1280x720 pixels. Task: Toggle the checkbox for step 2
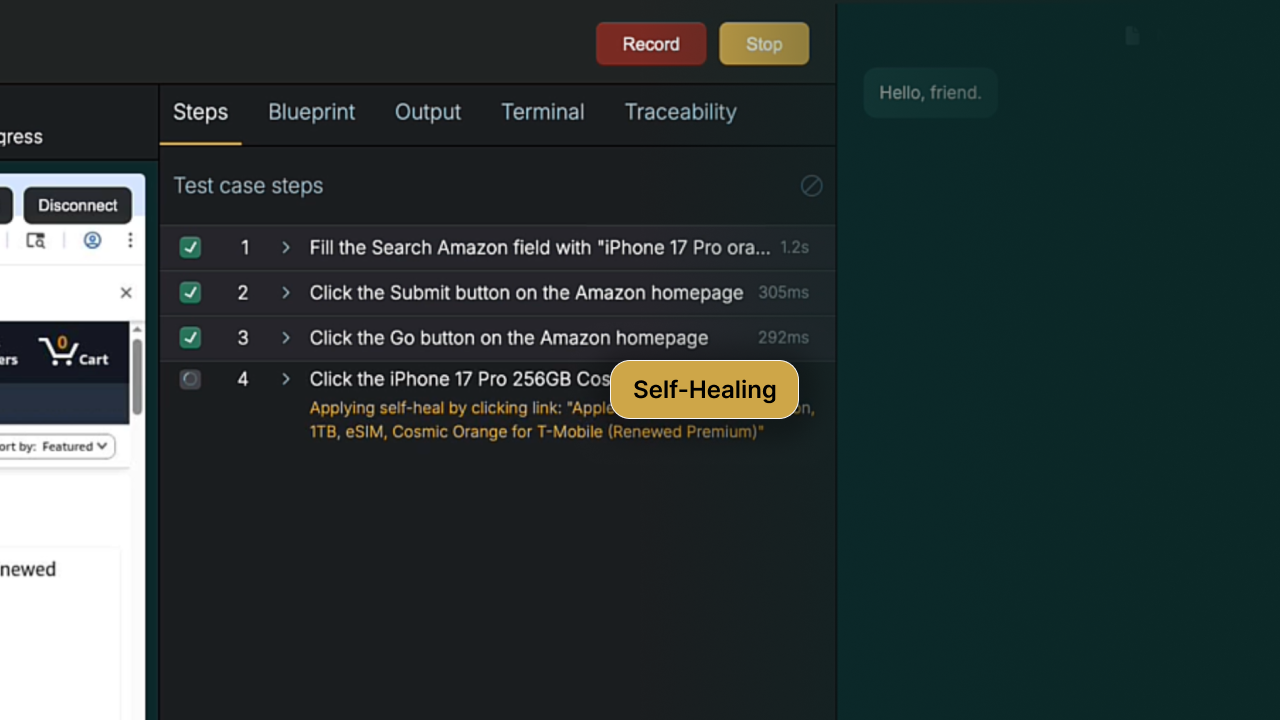190,293
